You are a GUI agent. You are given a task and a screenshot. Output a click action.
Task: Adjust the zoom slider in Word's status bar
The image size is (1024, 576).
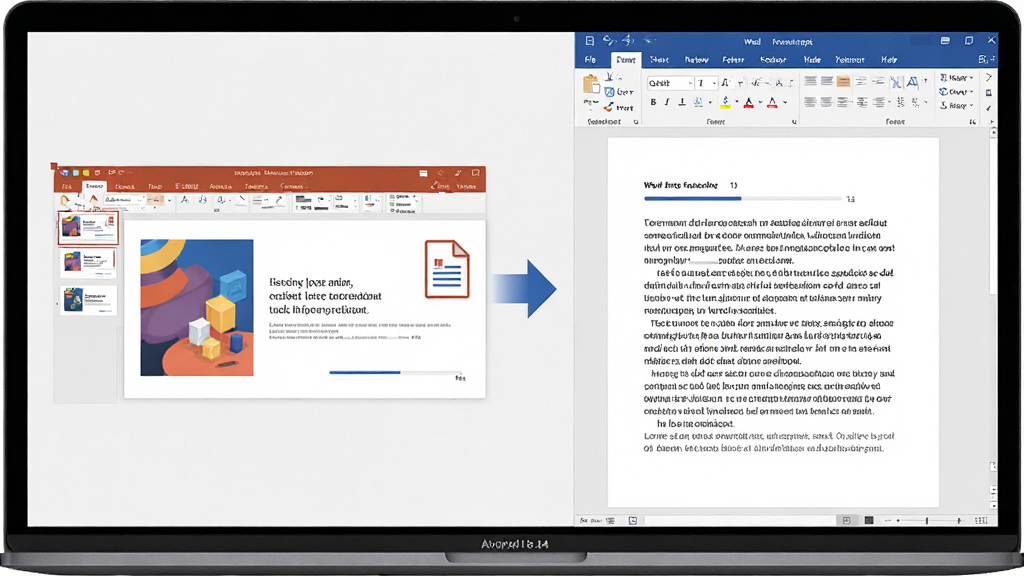tap(927, 520)
